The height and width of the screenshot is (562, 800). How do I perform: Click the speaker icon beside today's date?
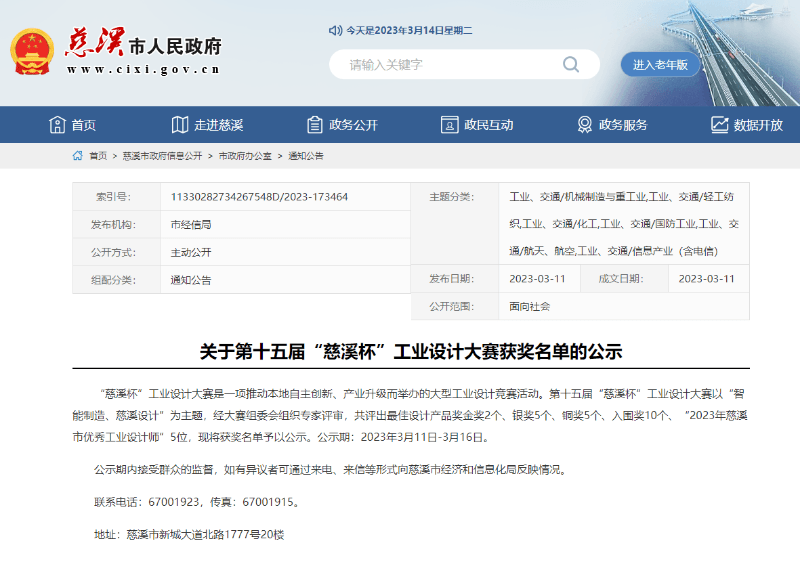click(335, 31)
